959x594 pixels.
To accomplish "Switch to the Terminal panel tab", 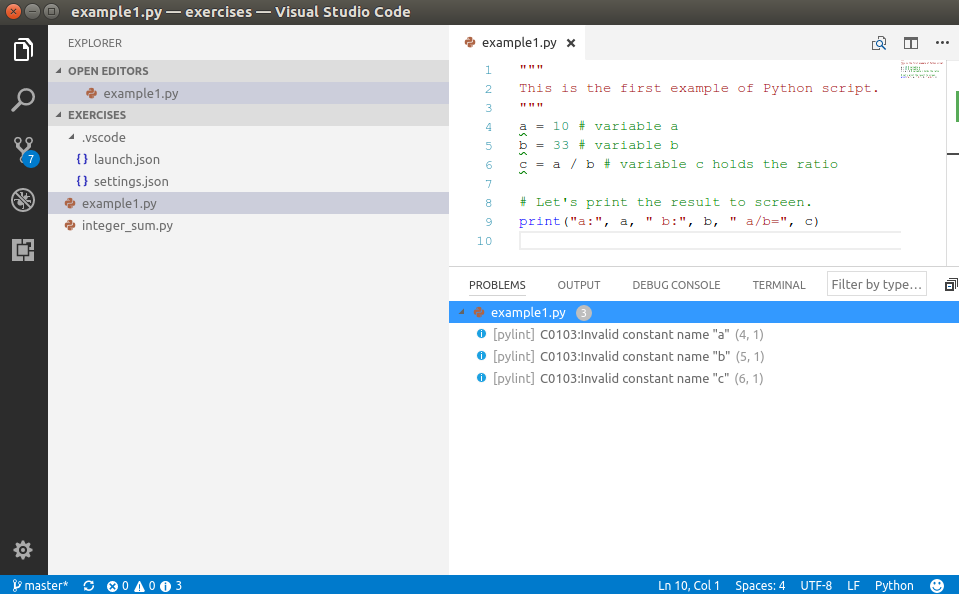I will pyautogui.click(x=778, y=285).
